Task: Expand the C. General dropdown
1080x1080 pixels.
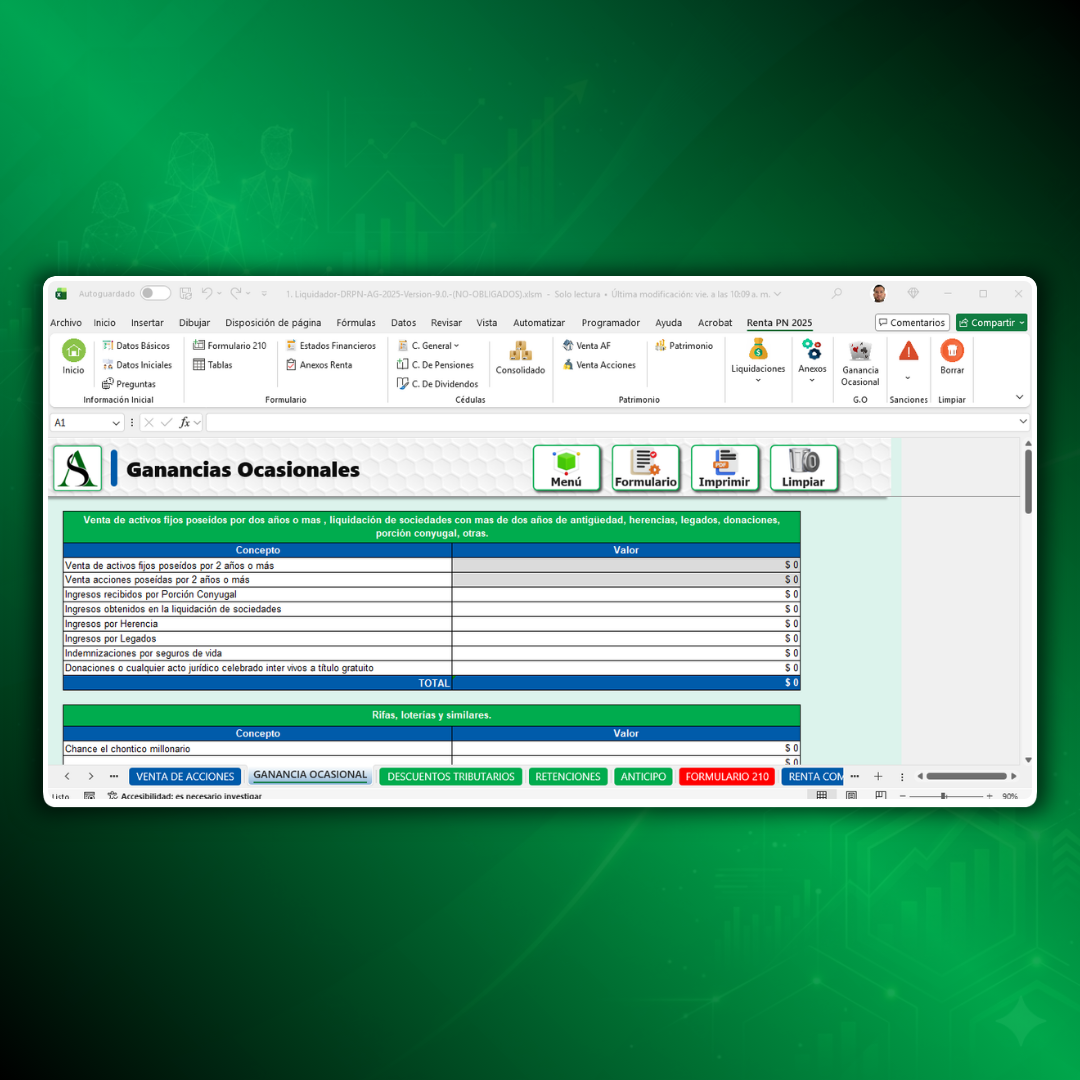Action: (x=429, y=346)
